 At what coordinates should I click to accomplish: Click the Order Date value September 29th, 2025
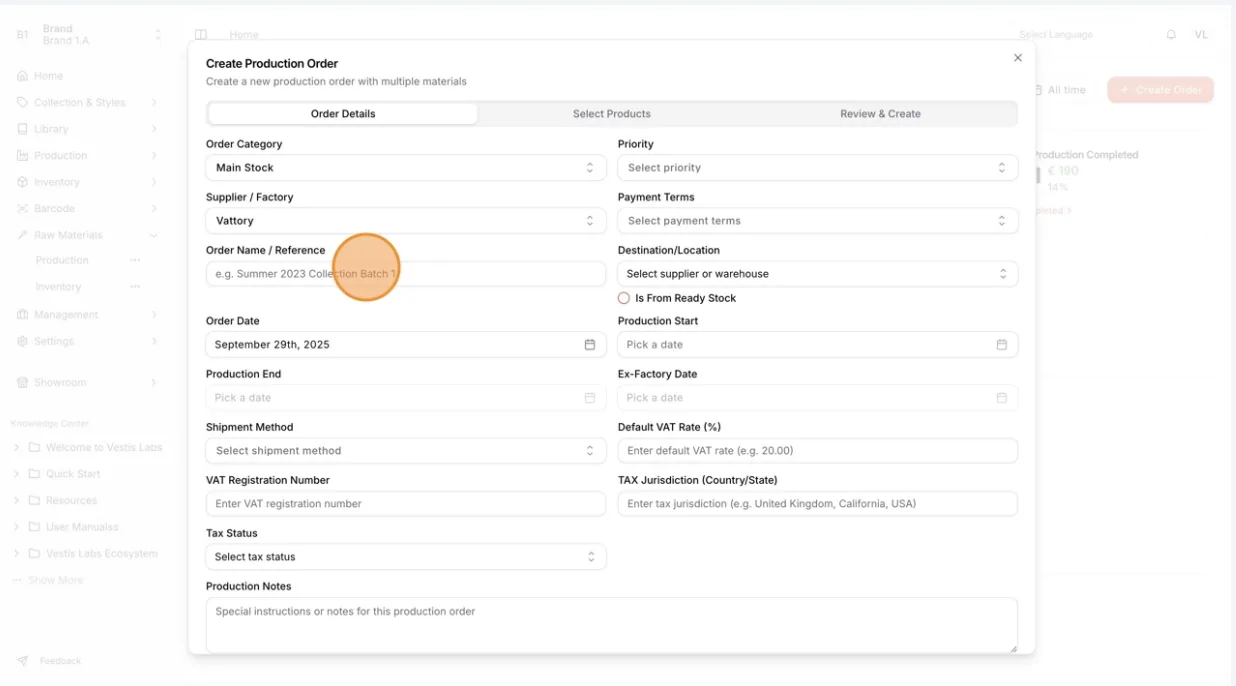coord(272,345)
